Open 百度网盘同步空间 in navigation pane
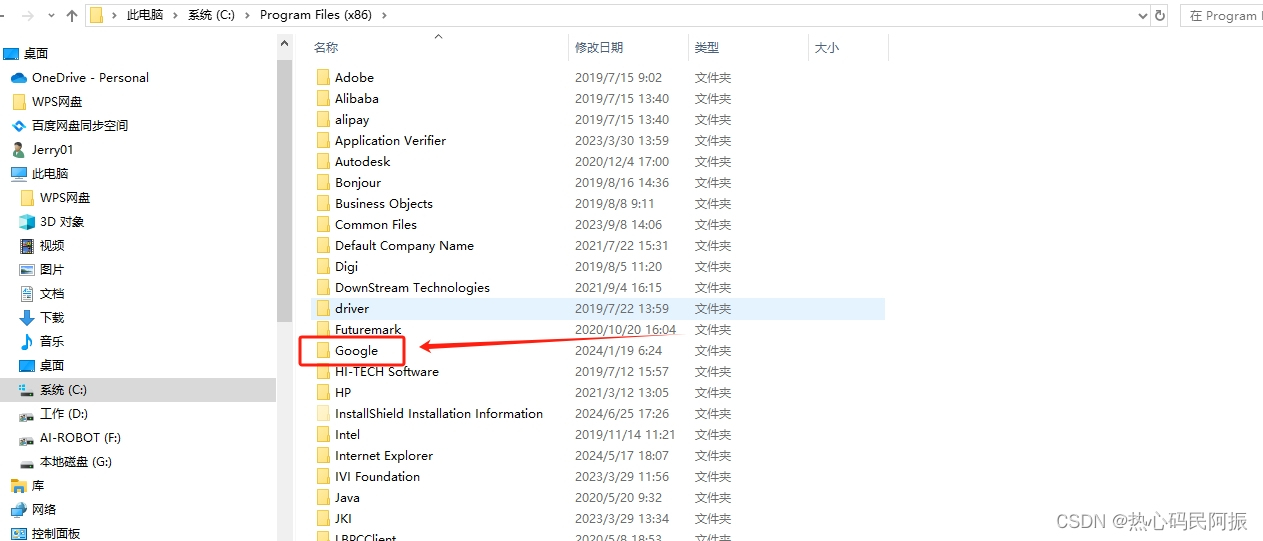This screenshot has width=1263, height=541. coord(80,126)
